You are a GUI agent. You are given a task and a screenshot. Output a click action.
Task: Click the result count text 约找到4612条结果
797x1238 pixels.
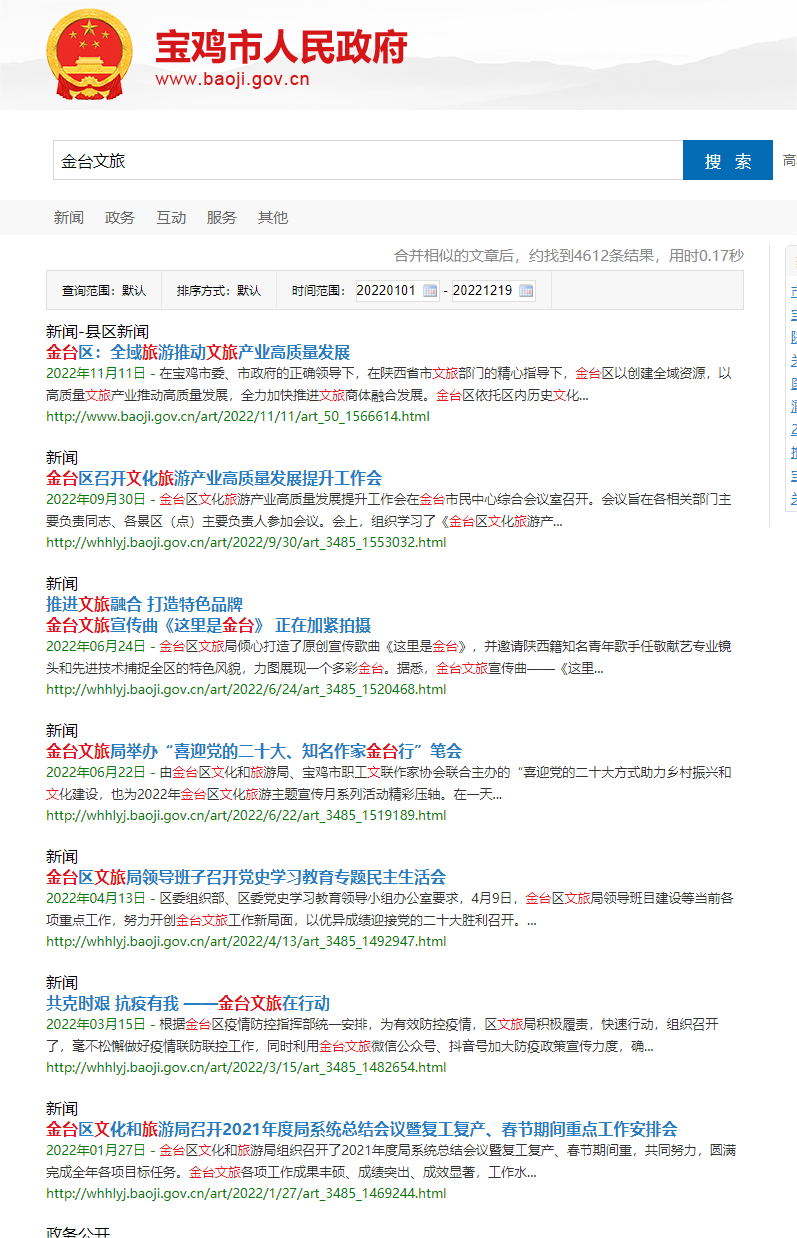coord(596,256)
